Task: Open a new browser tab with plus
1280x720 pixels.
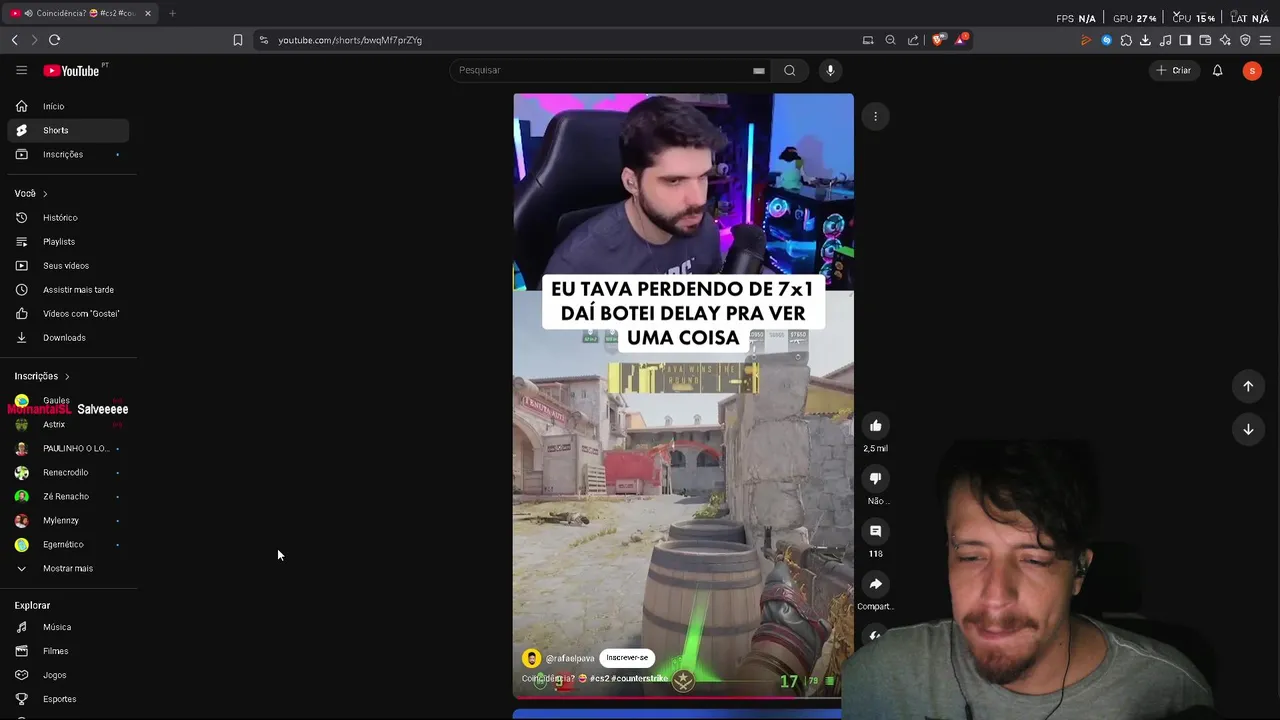Action: click(172, 13)
